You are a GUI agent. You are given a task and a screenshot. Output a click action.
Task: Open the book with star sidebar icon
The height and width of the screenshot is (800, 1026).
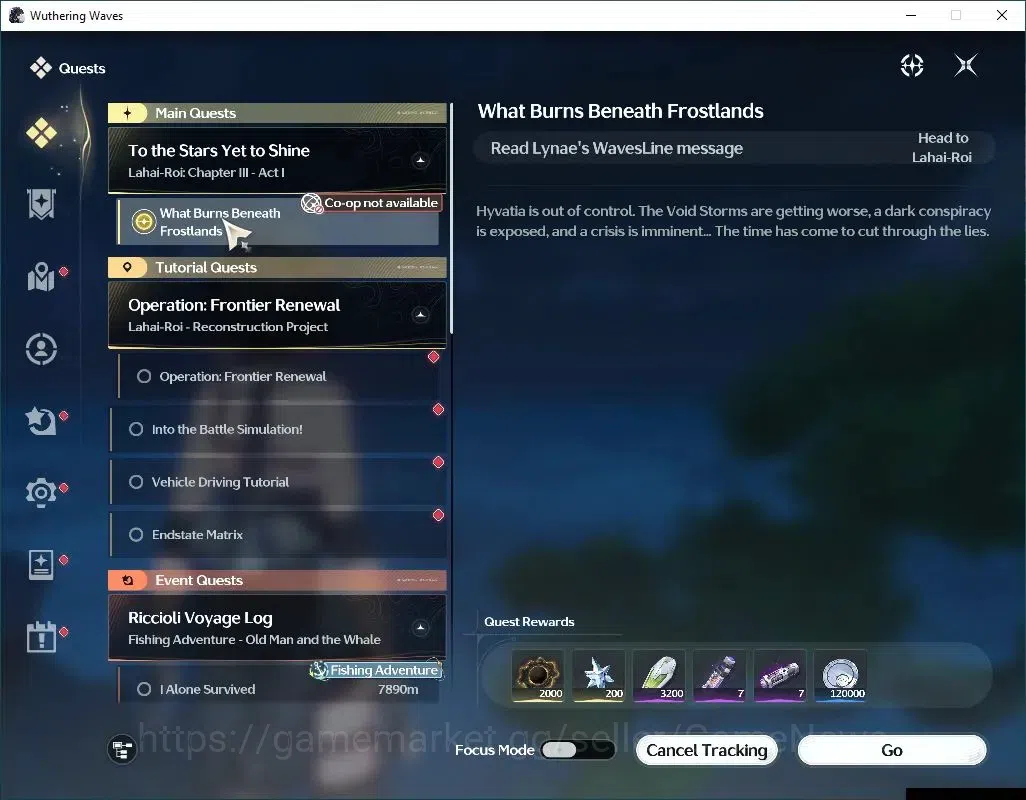click(41, 564)
